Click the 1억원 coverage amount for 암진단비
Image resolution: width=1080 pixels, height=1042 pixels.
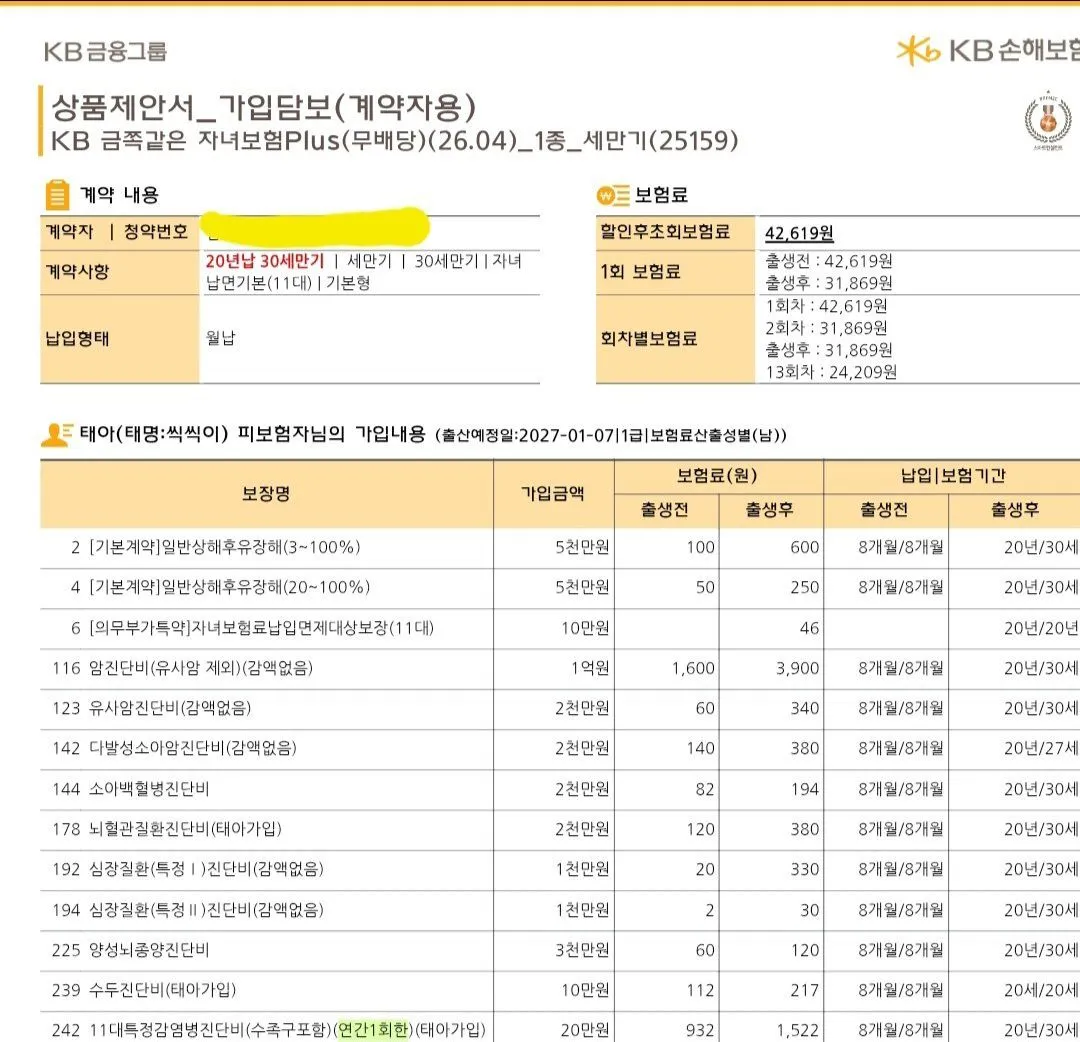590,668
